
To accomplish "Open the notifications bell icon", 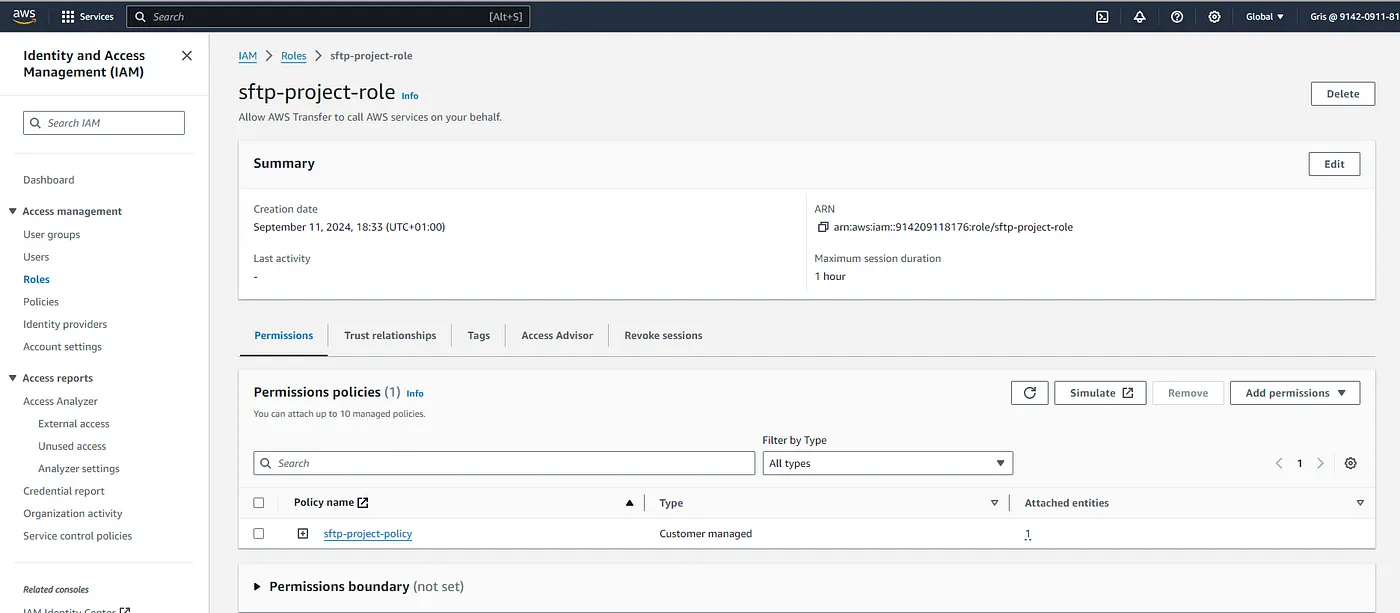I will coord(1139,17).
